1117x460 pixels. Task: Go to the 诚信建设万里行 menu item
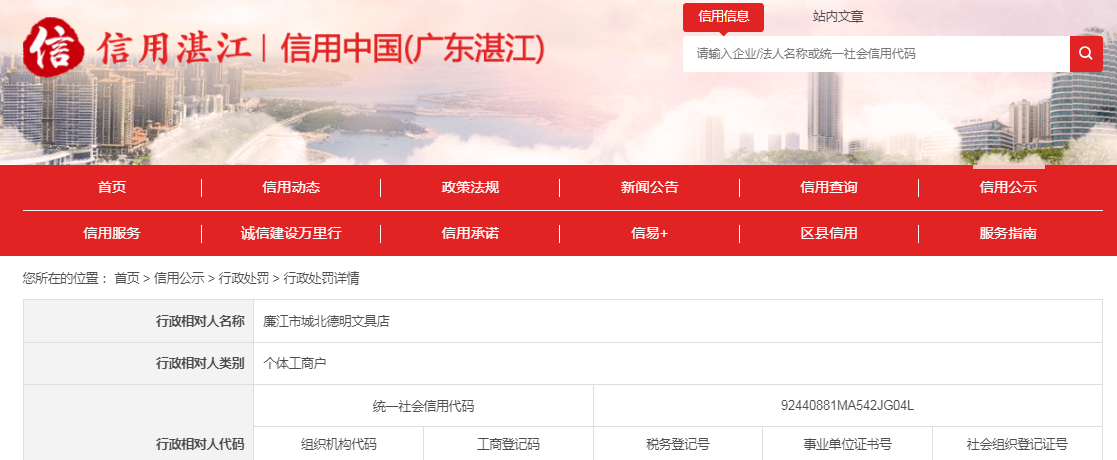coord(291,233)
